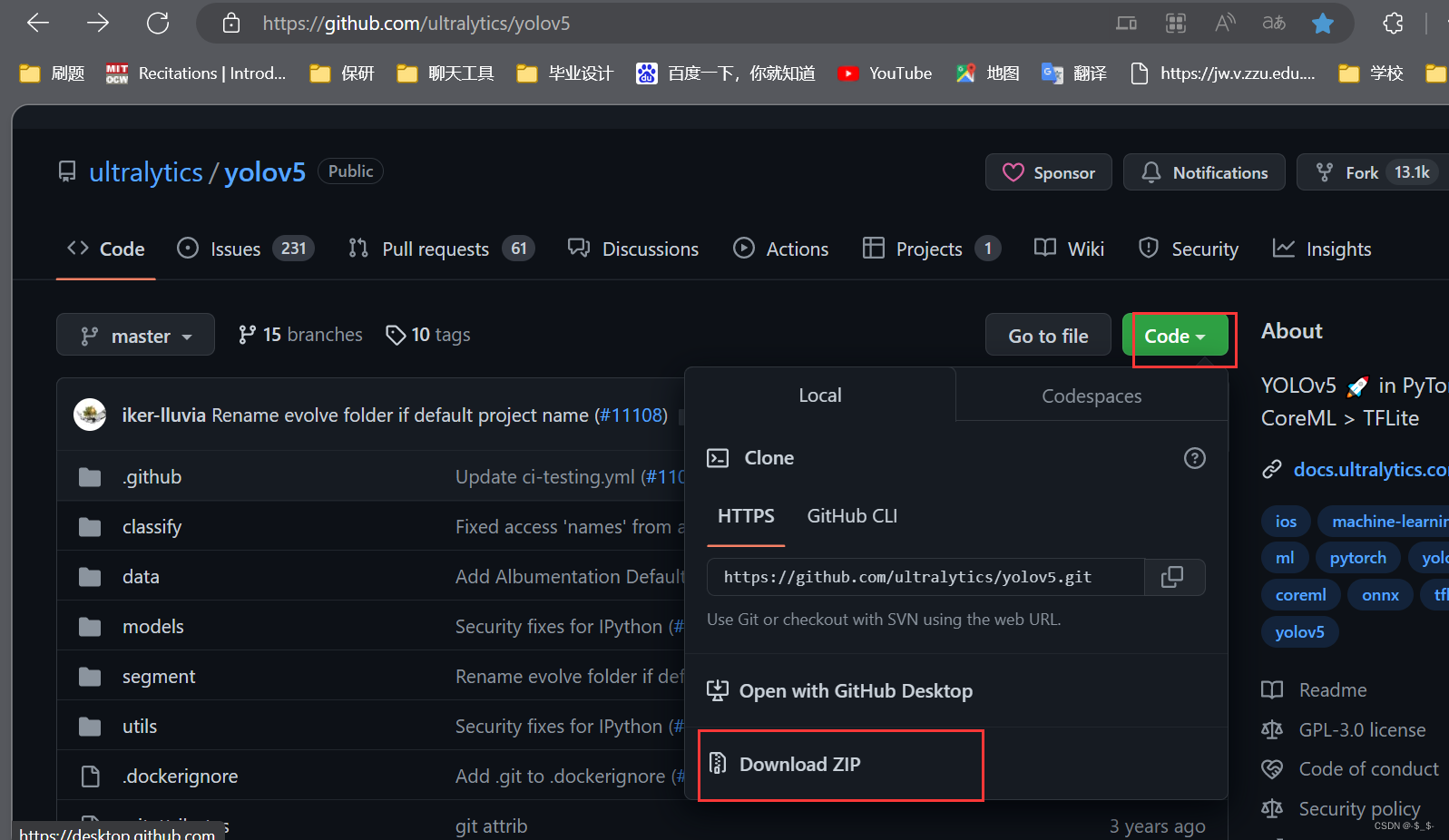Open the 百度一下 bookmark

tap(726, 73)
